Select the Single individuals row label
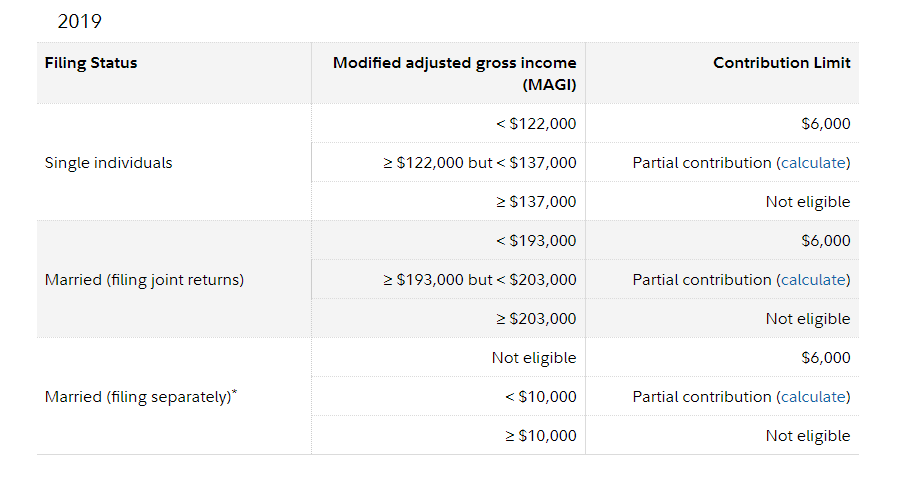 tap(108, 163)
